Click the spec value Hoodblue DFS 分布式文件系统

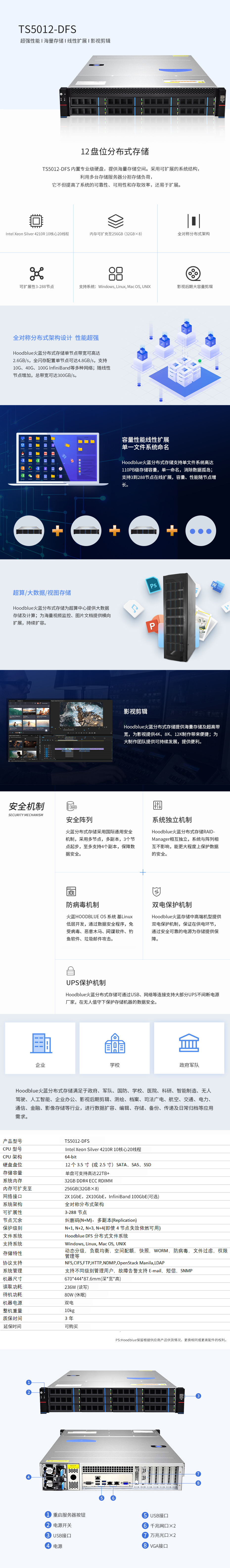[x=96, y=1236]
